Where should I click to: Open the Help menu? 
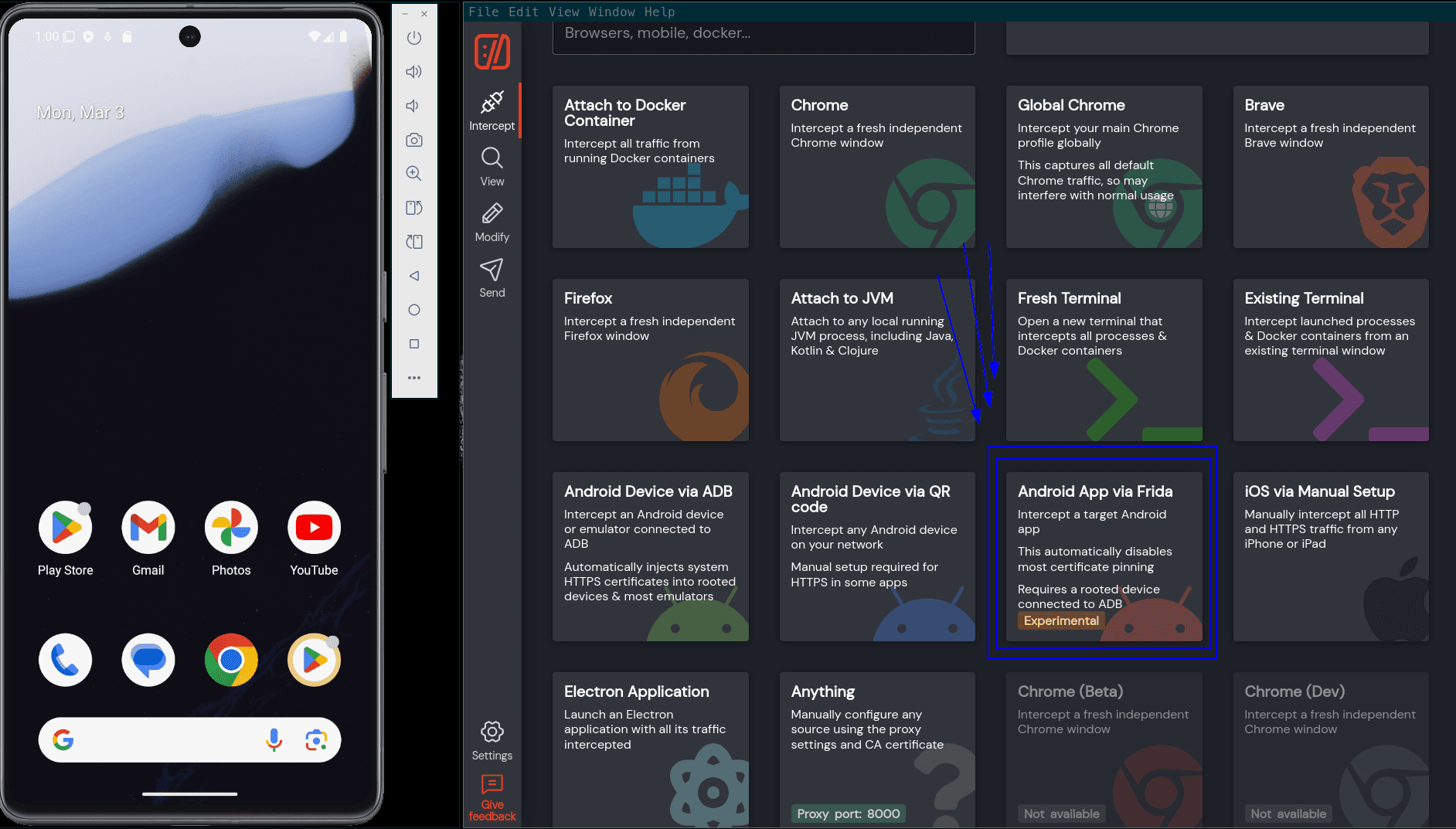[x=659, y=12]
